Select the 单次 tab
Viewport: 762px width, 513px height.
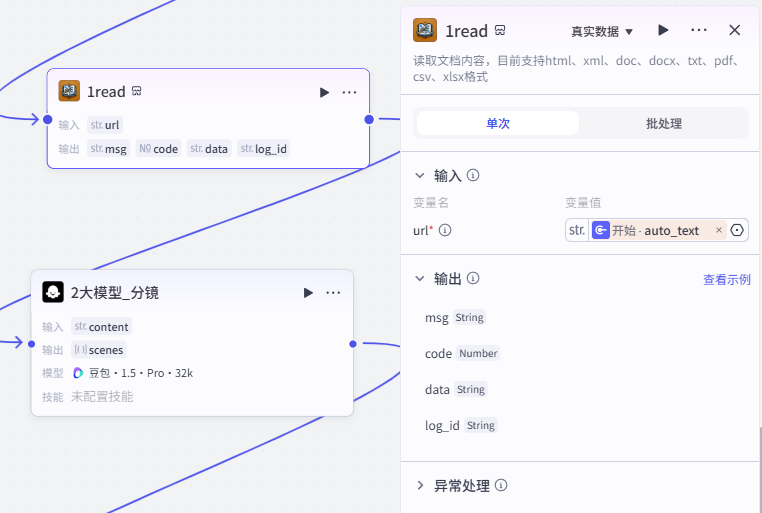(498, 123)
